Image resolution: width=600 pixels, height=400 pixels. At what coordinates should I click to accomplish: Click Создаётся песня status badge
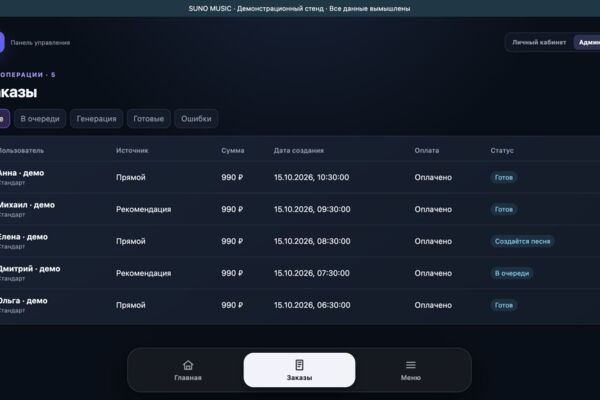[x=522, y=242]
